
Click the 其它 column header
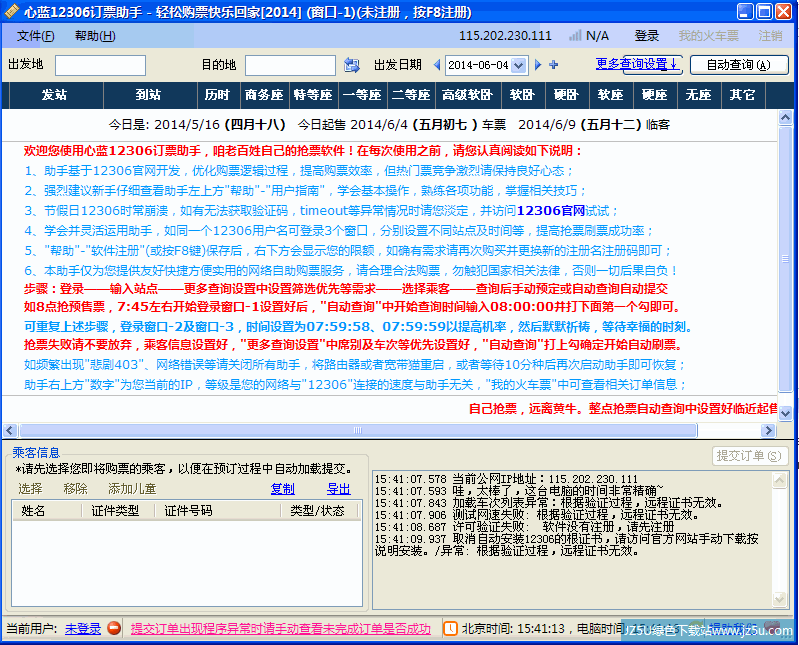click(x=743, y=95)
